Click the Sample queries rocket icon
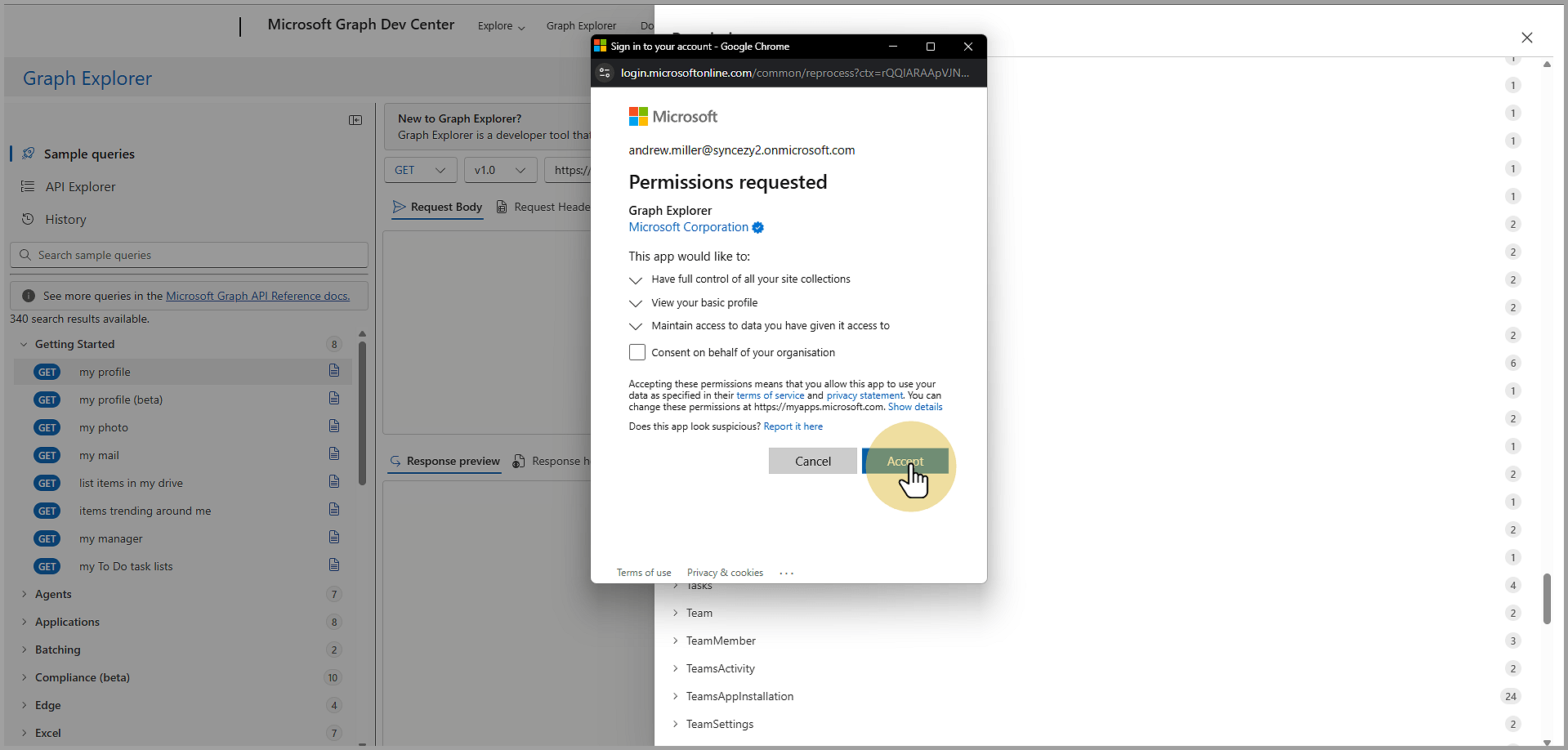 29,154
